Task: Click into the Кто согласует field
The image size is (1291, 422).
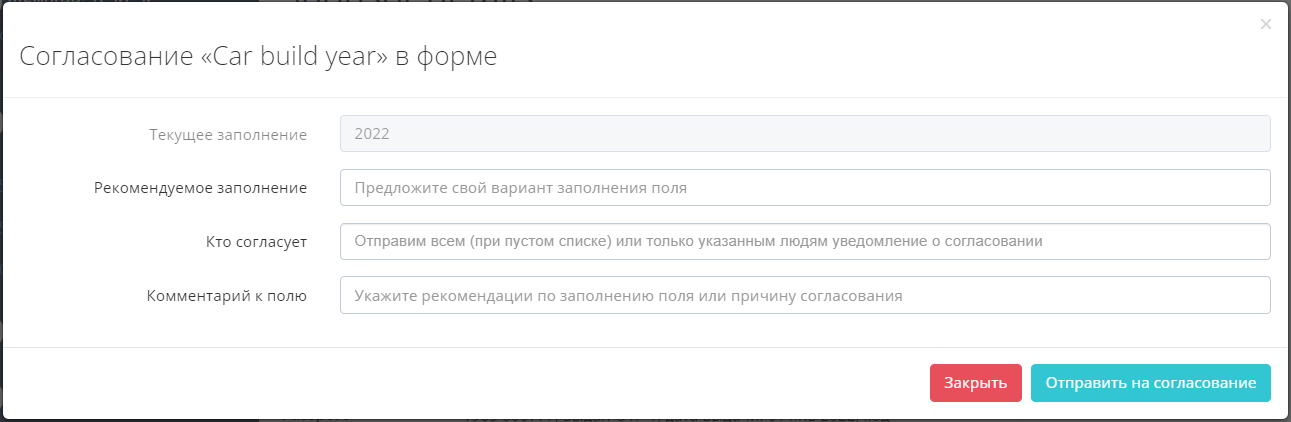Action: pyautogui.click(x=804, y=241)
